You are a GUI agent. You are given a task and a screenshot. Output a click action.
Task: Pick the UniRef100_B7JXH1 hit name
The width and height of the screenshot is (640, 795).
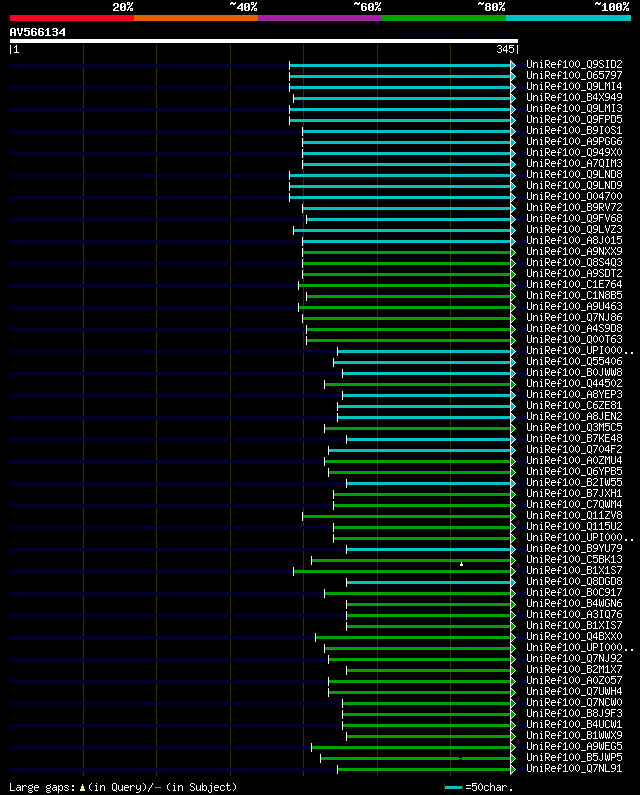574,494
